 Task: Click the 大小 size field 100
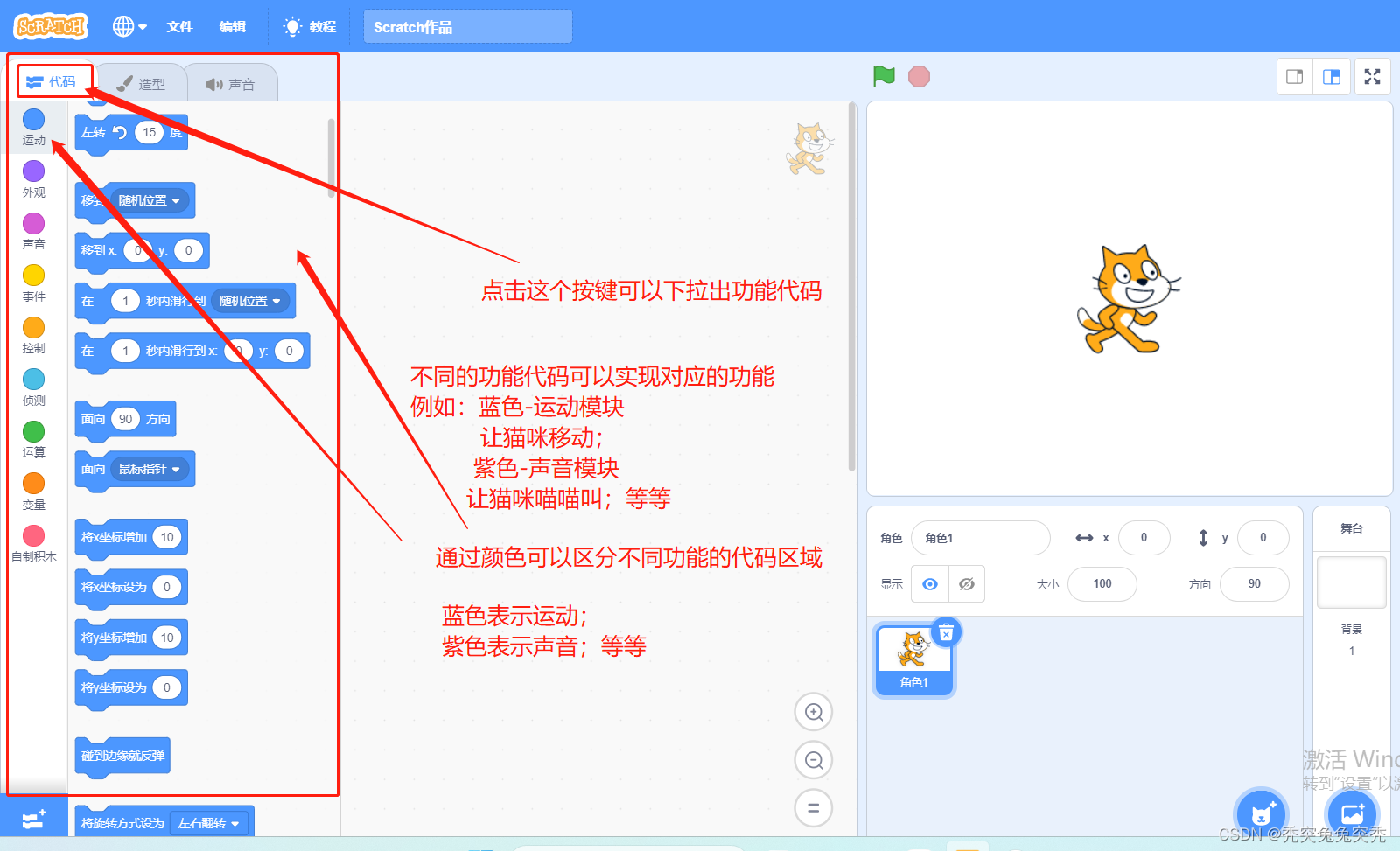click(x=1102, y=584)
